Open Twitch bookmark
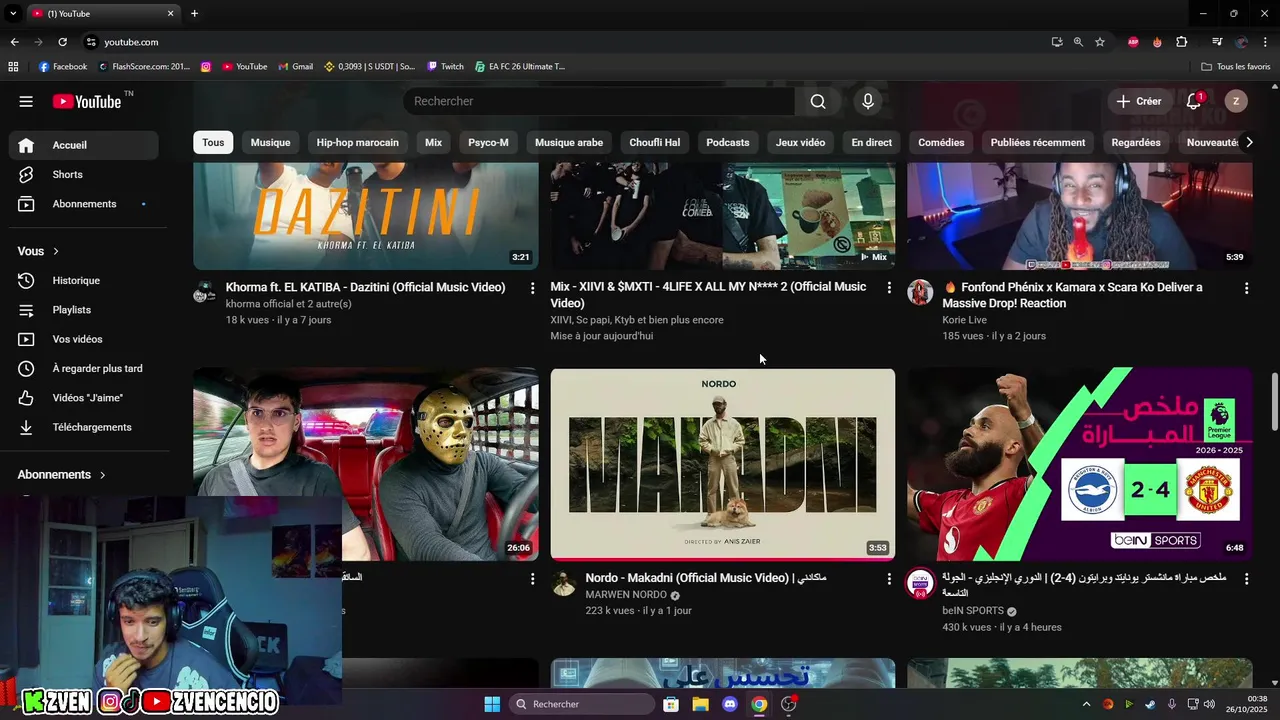 (446, 67)
